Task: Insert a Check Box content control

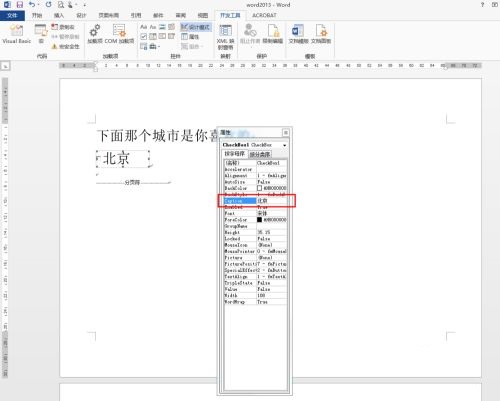Action: (x=144, y=36)
